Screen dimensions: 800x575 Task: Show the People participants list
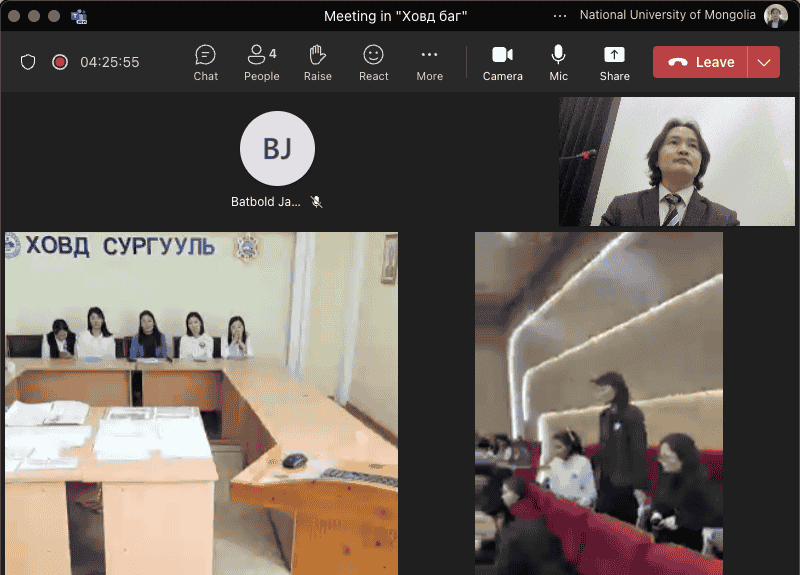(262, 63)
